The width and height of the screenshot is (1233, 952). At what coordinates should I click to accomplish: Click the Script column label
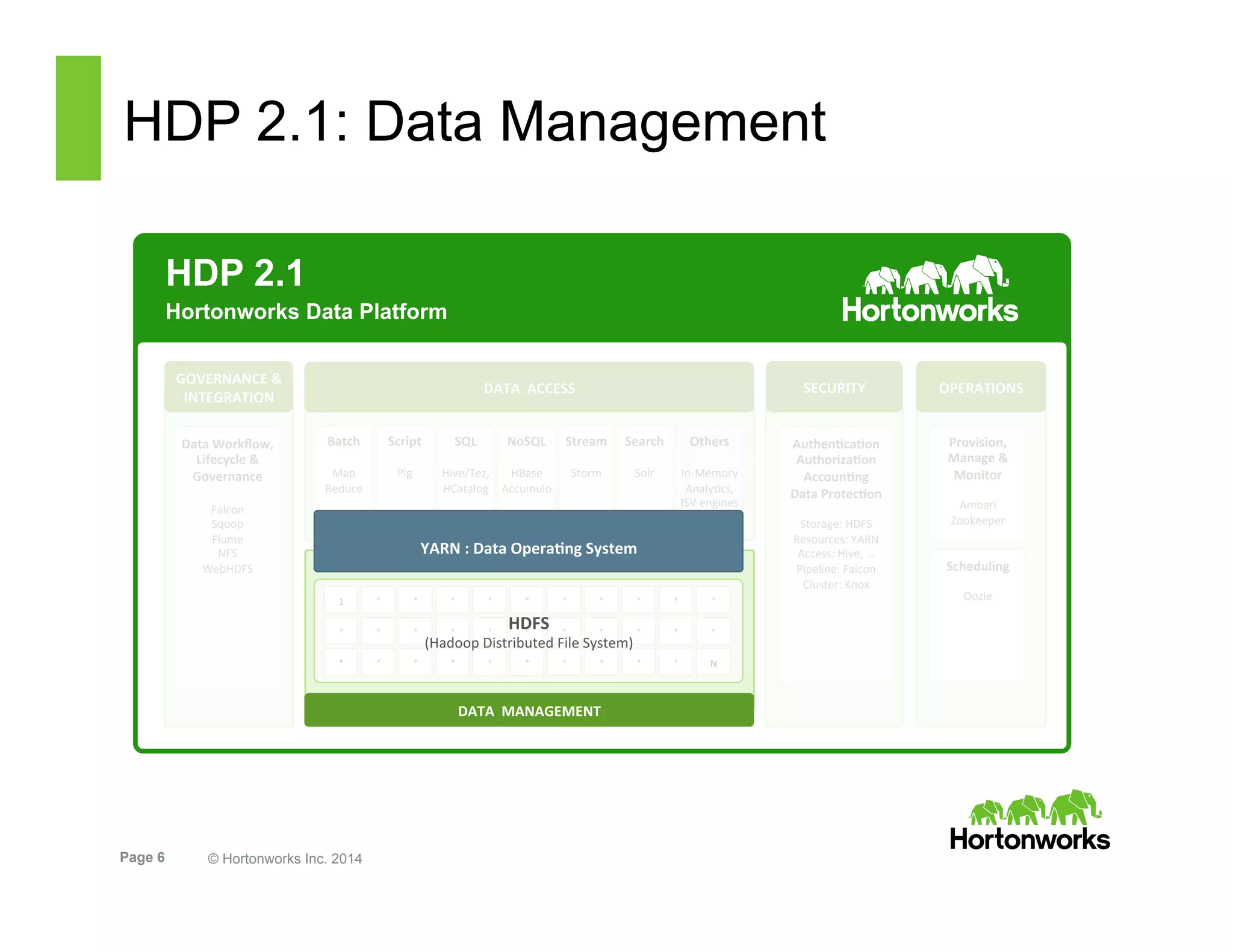pyautogui.click(x=405, y=441)
